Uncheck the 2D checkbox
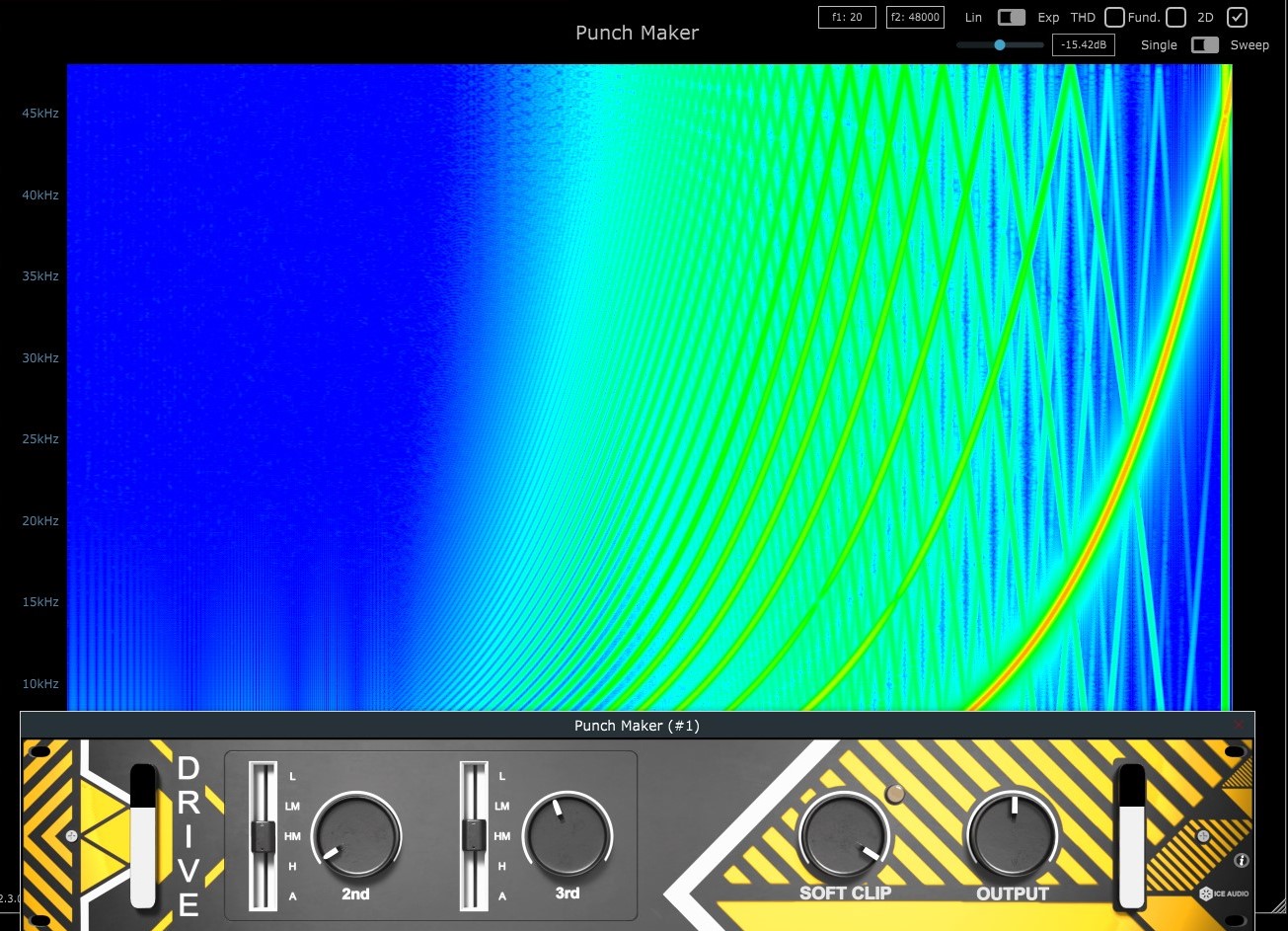The width and height of the screenshot is (1288, 931). click(x=1237, y=18)
